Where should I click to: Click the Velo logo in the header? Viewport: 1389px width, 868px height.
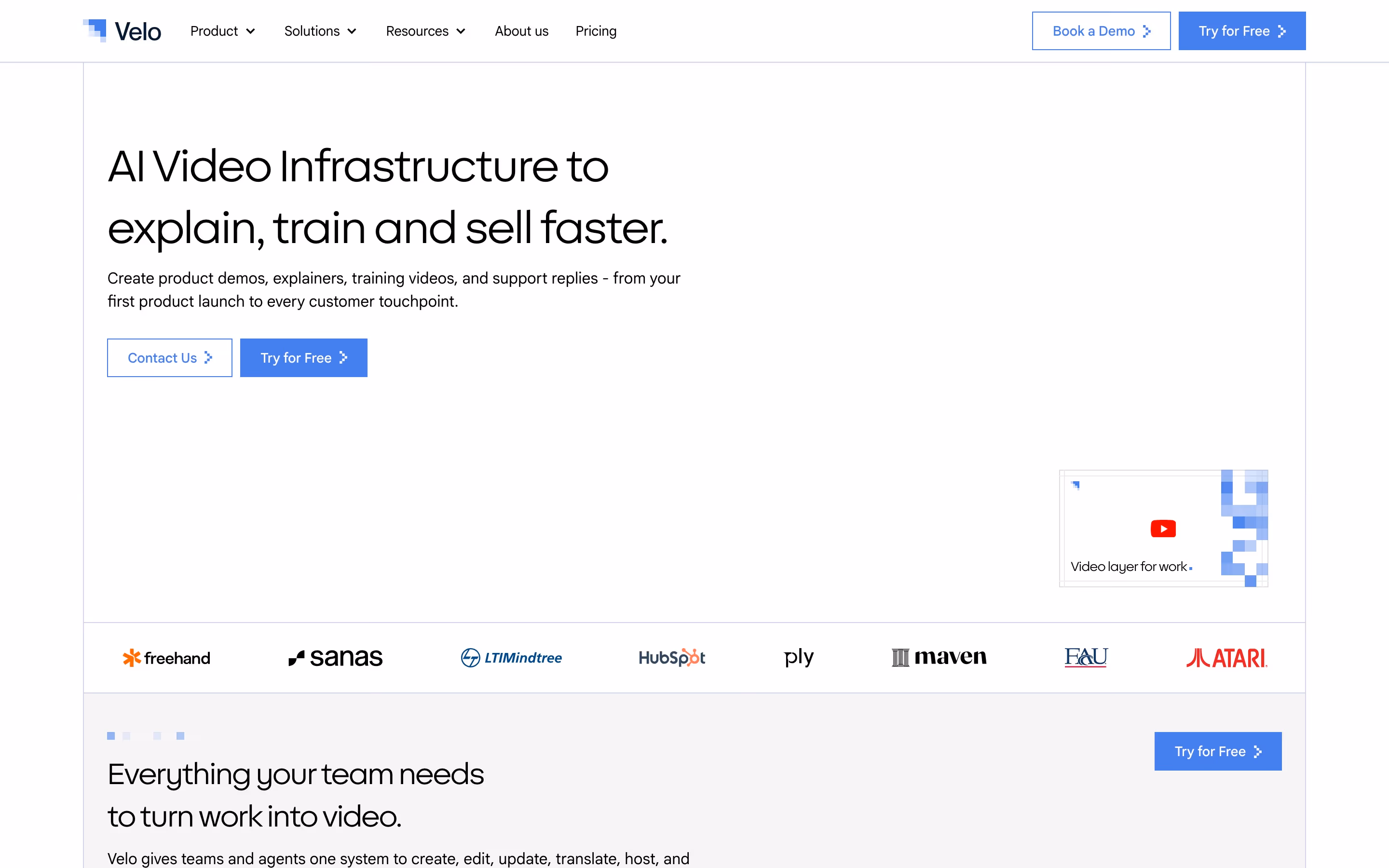coord(122,31)
